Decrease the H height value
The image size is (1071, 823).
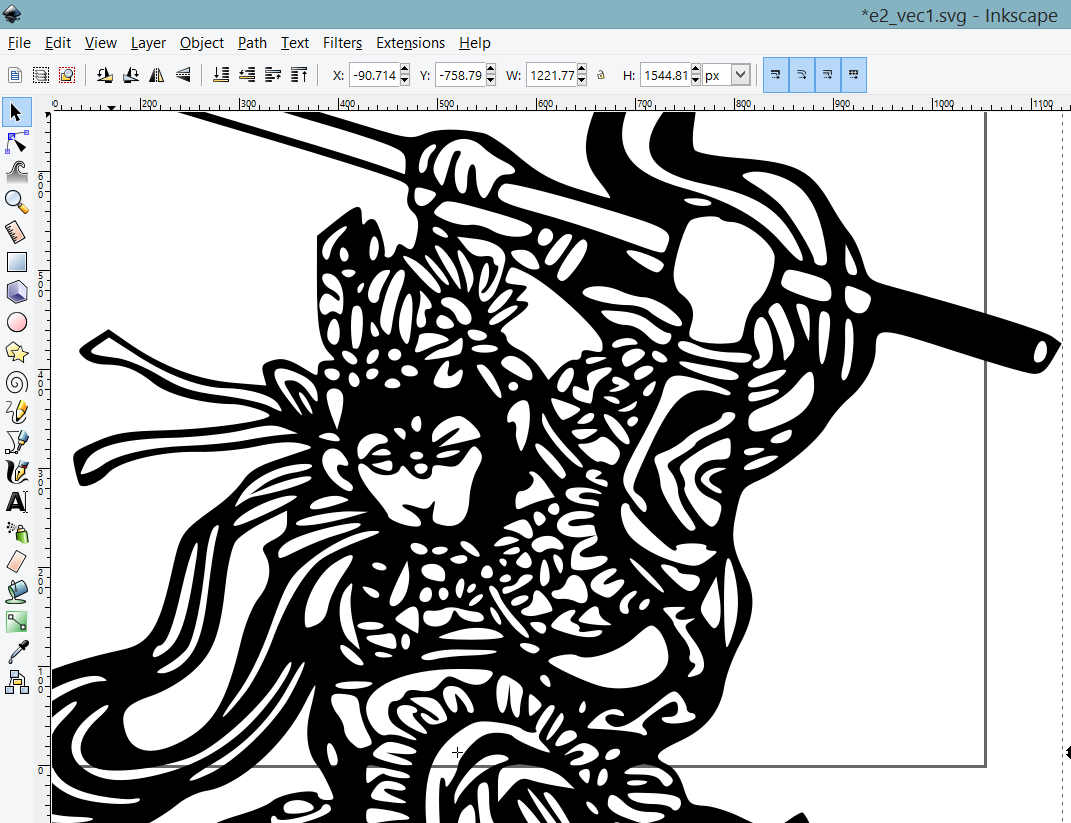pos(695,81)
